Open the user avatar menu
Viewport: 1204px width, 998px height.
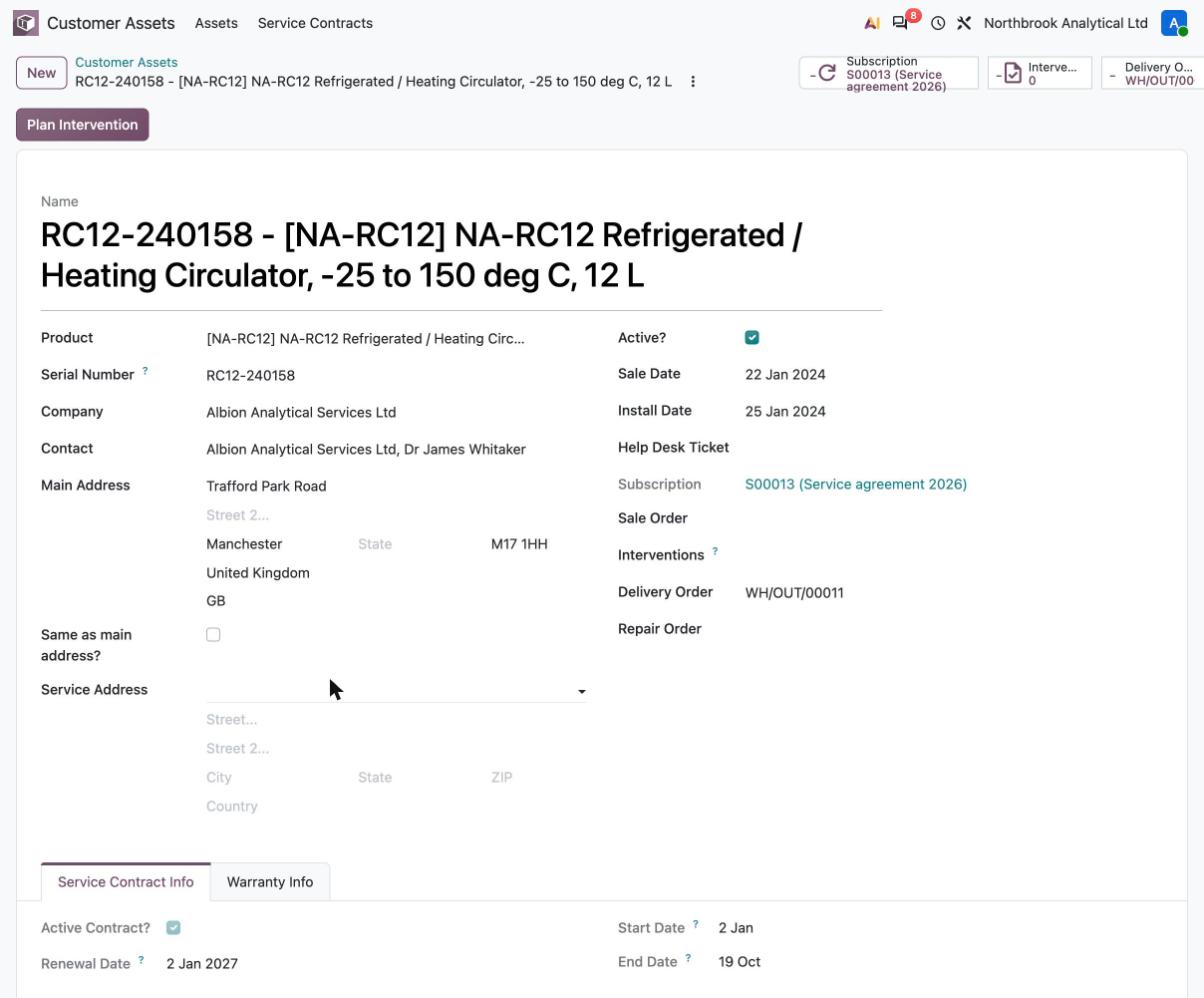click(1174, 23)
